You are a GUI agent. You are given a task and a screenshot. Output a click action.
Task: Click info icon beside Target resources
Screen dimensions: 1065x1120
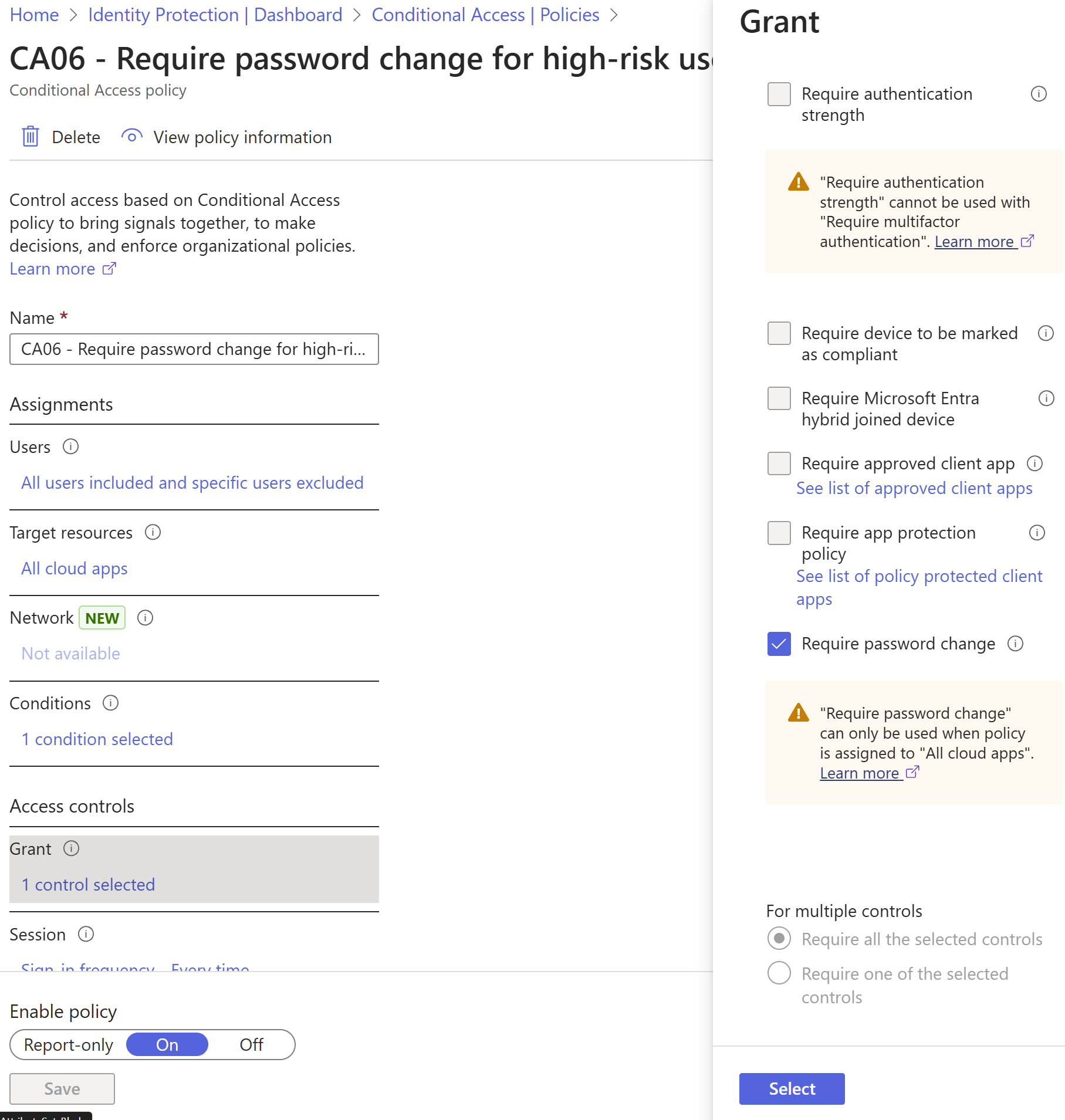point(153,532)
